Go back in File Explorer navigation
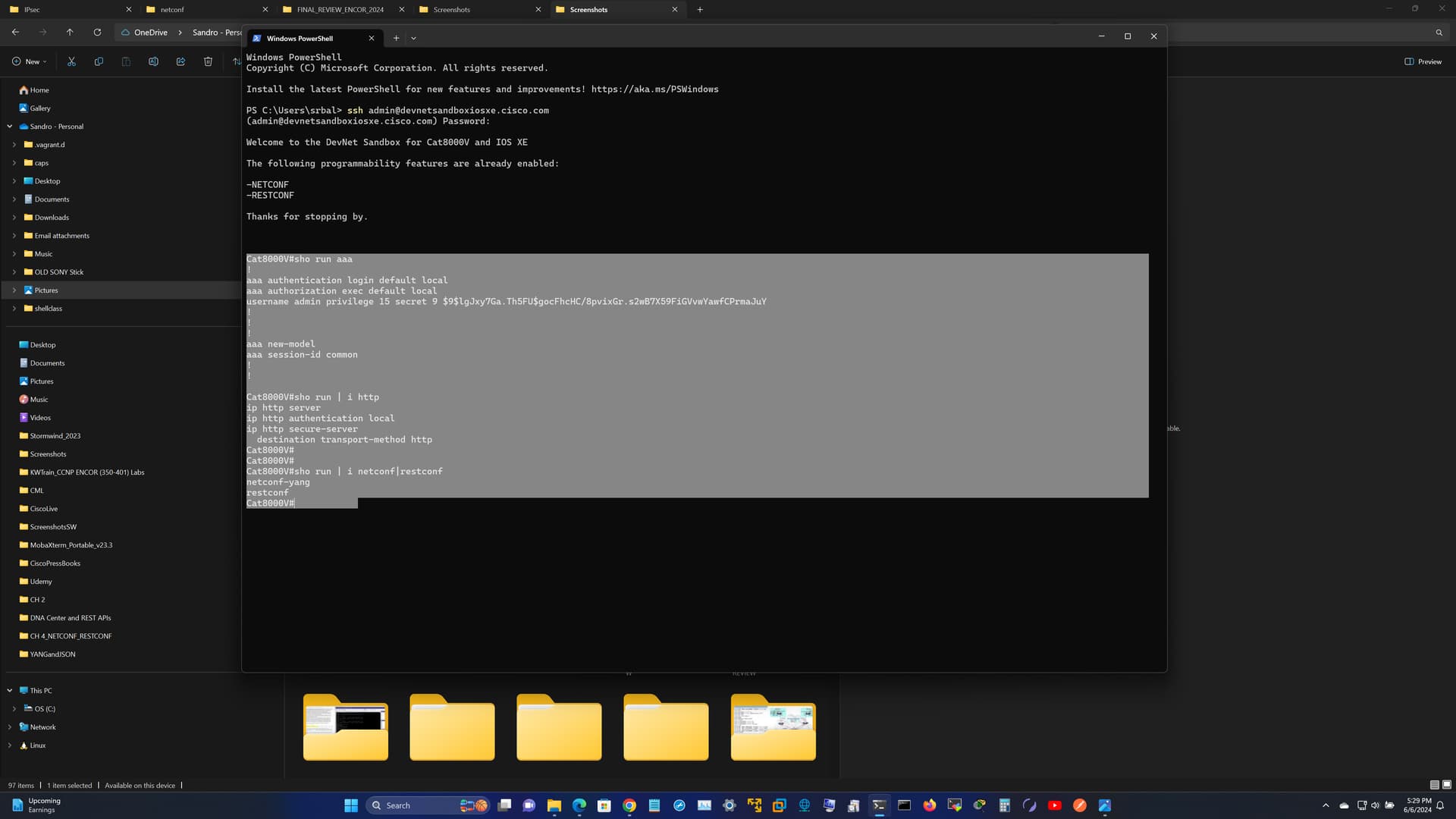Viewport: 1456px width, 819px height. point(15,33)
